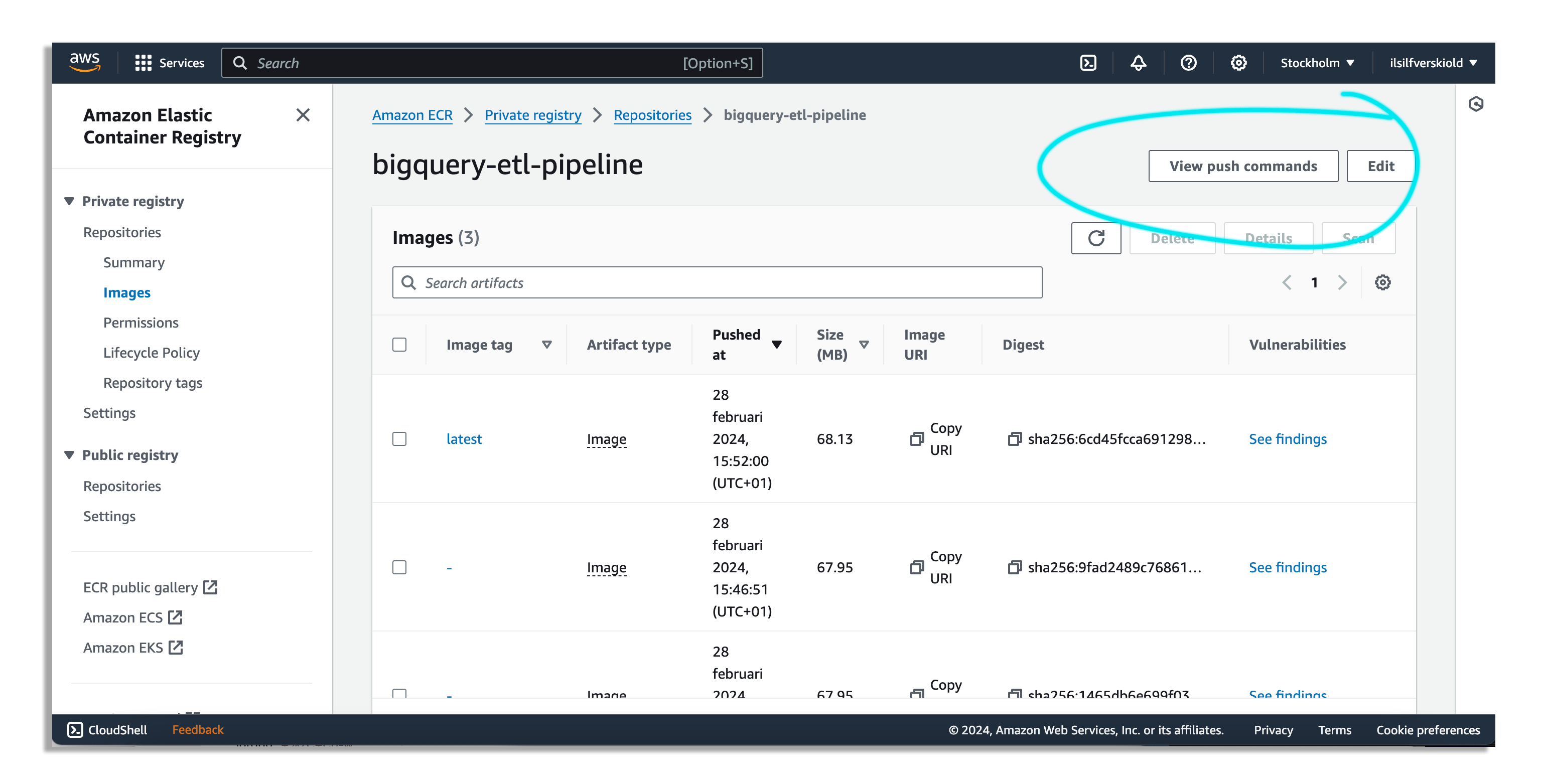1541x784 pixels.
Task: Click the help question mark icon
Action: pyautogui.click(x=1188, y=63)
